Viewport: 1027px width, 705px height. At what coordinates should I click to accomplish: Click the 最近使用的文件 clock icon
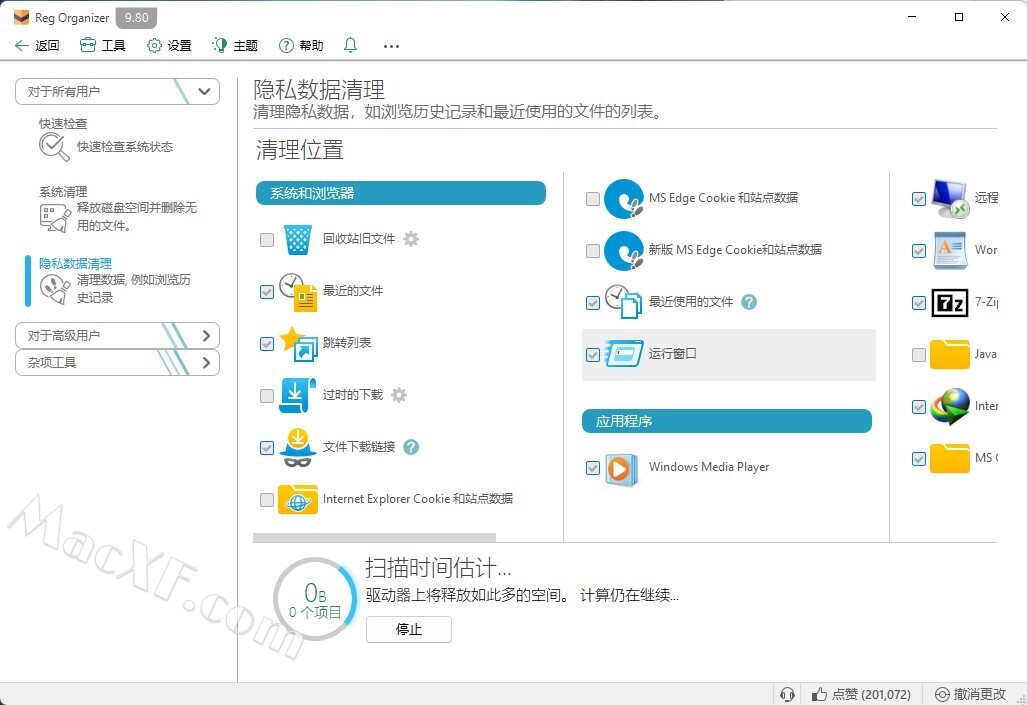[x=623, y=302]
